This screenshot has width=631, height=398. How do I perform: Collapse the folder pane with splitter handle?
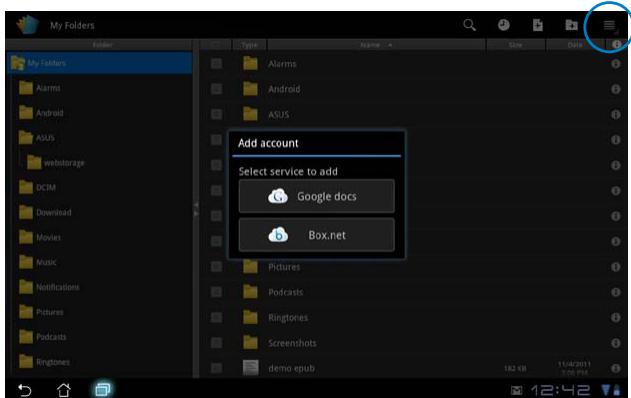pos(196,209)
